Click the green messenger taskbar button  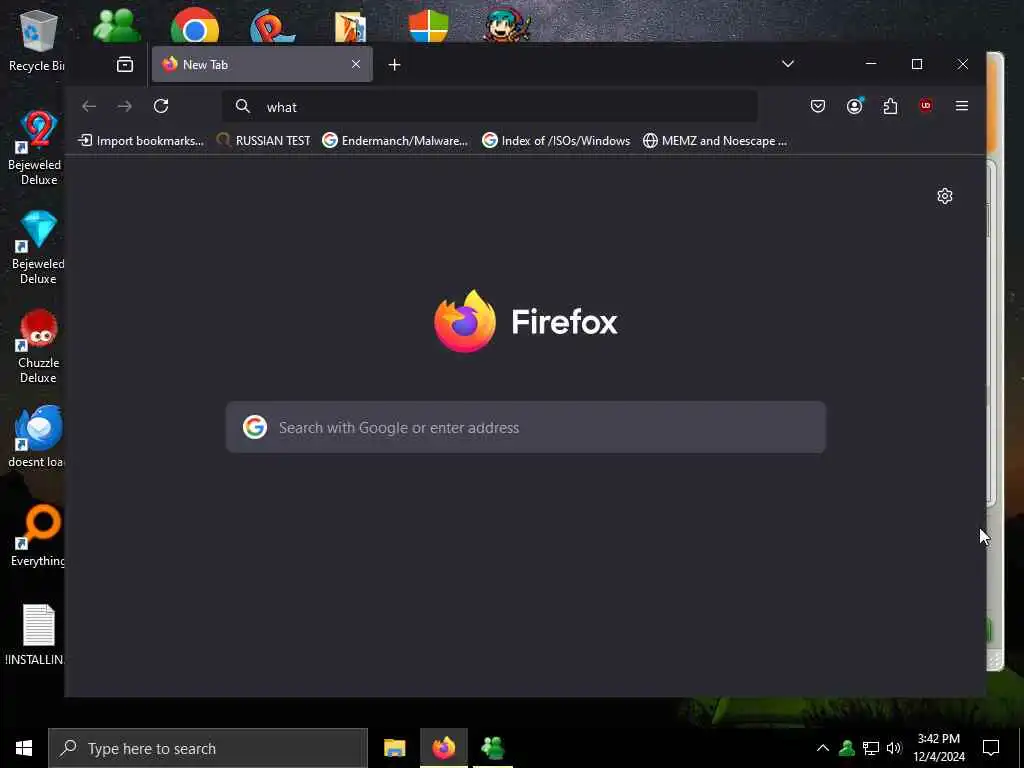(x=492, y=748)
